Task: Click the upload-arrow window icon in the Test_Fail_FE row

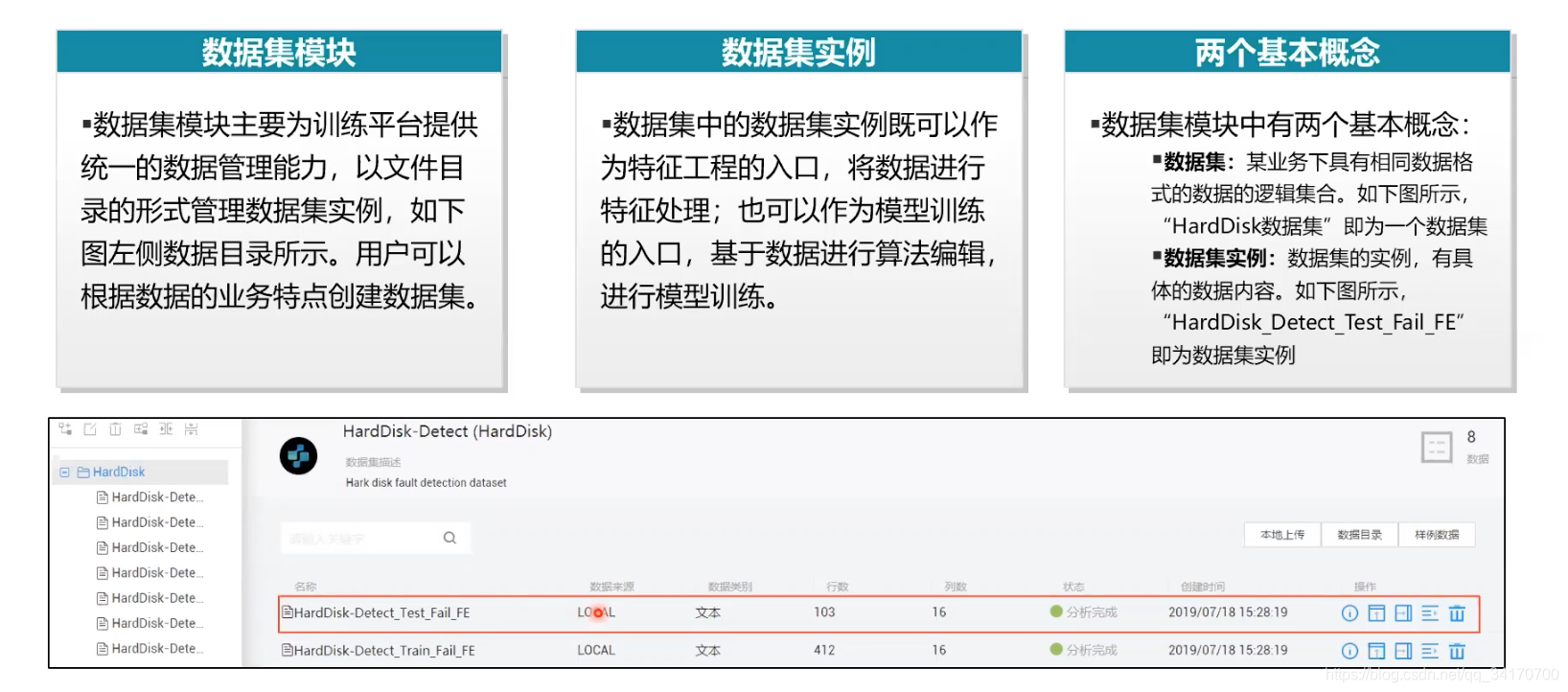Action: click(x=1376, y=613)
